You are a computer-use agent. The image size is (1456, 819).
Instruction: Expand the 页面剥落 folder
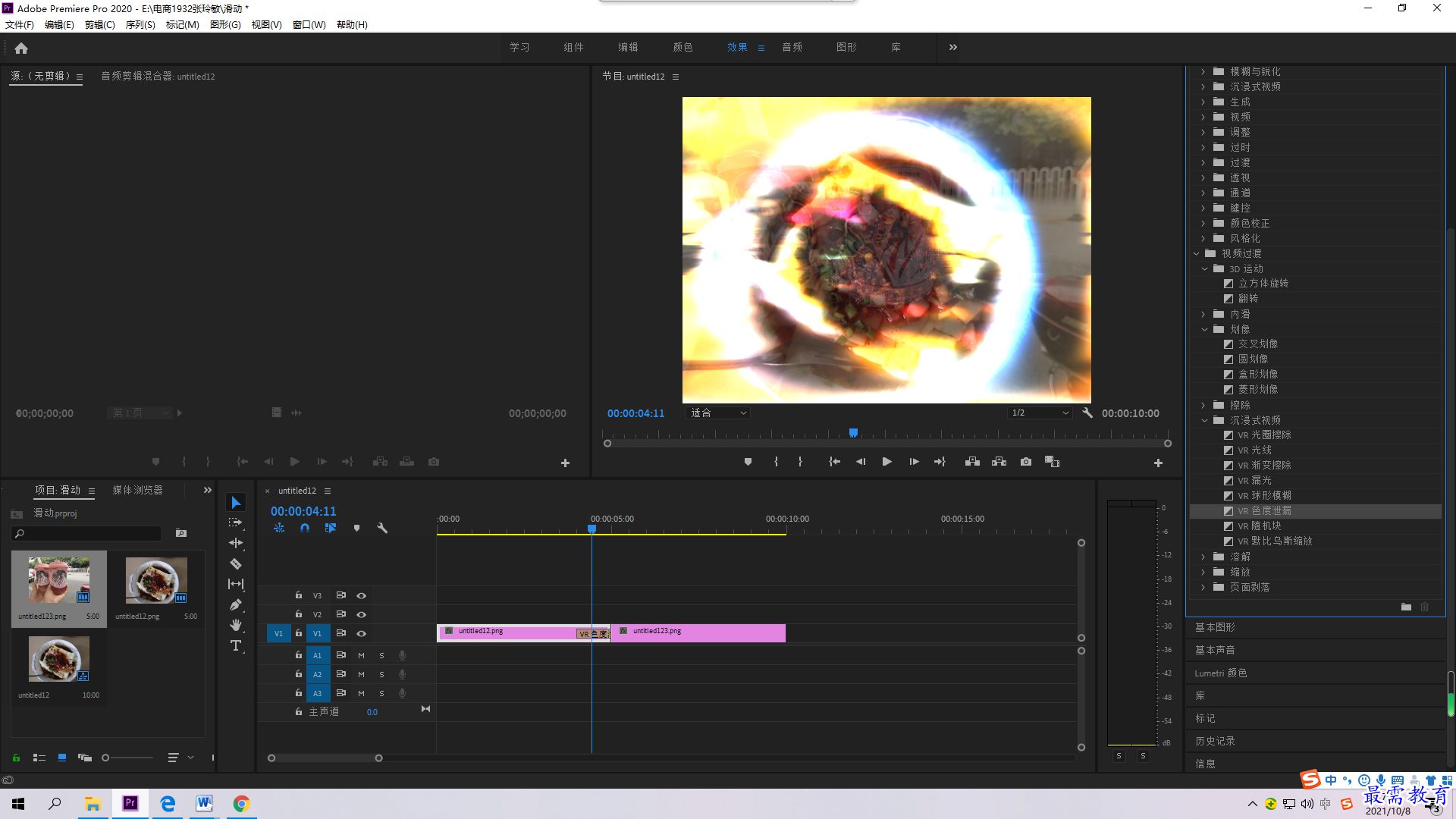point(1203,587)
